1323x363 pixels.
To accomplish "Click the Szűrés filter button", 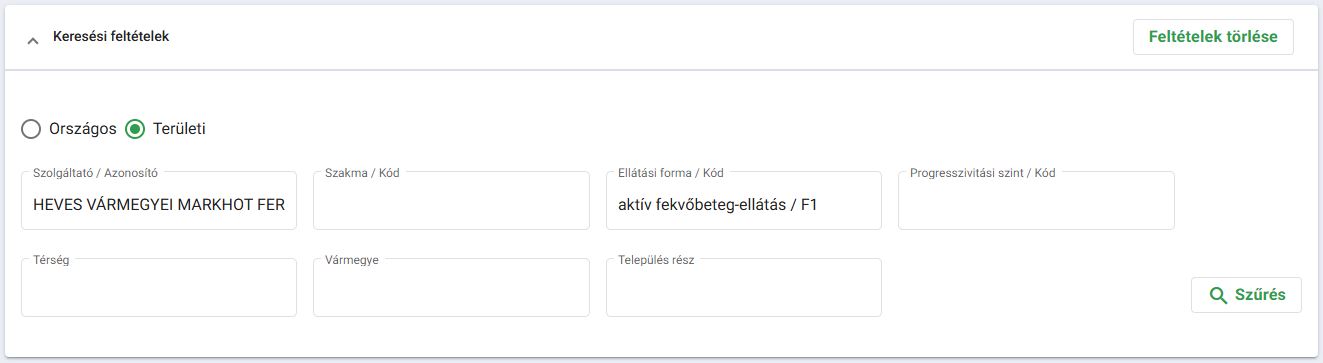I will [1246, 295].
